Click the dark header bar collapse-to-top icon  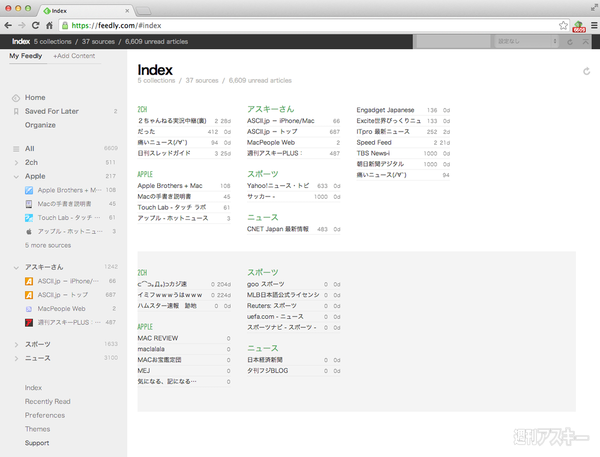[585, 42]
